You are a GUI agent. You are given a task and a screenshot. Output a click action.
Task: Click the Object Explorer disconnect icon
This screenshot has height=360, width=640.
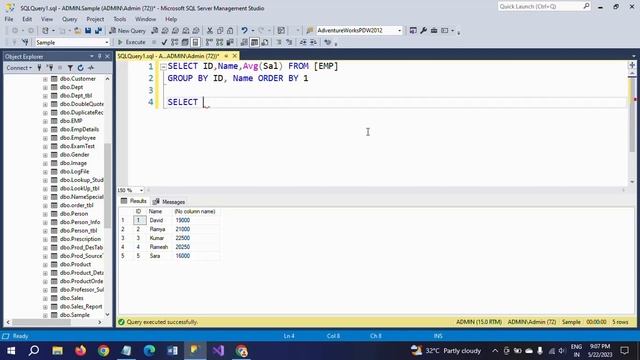coord(50,68)
